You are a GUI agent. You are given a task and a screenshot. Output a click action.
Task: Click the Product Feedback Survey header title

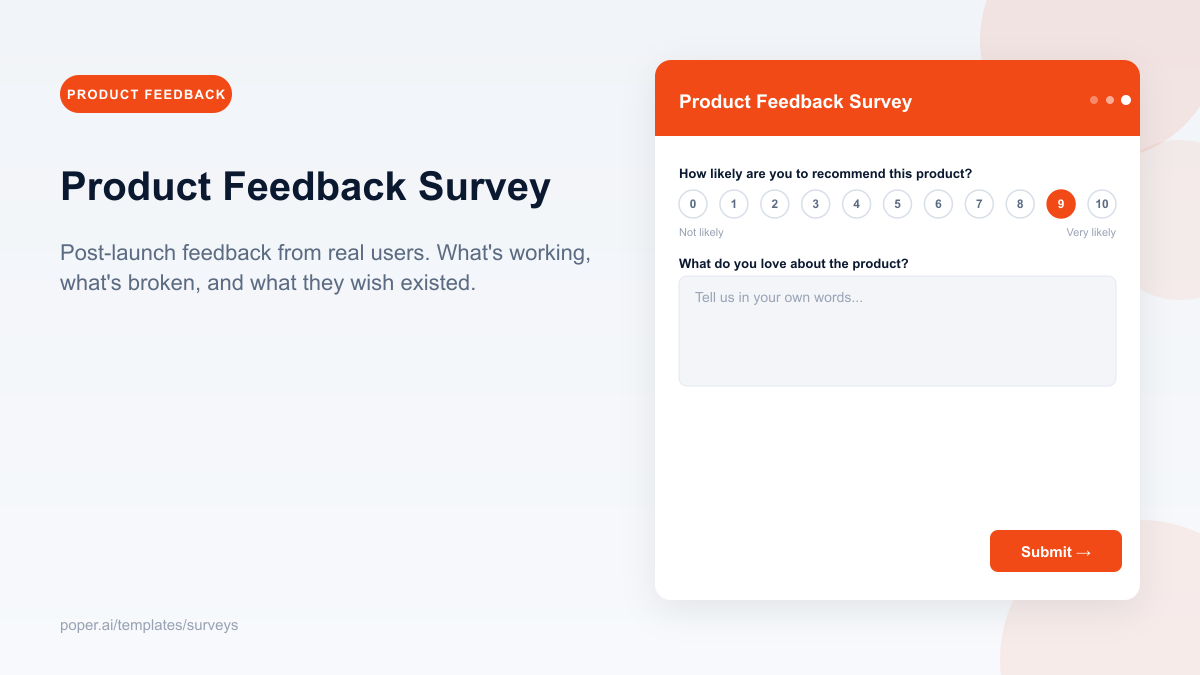[x=795, y=101]
